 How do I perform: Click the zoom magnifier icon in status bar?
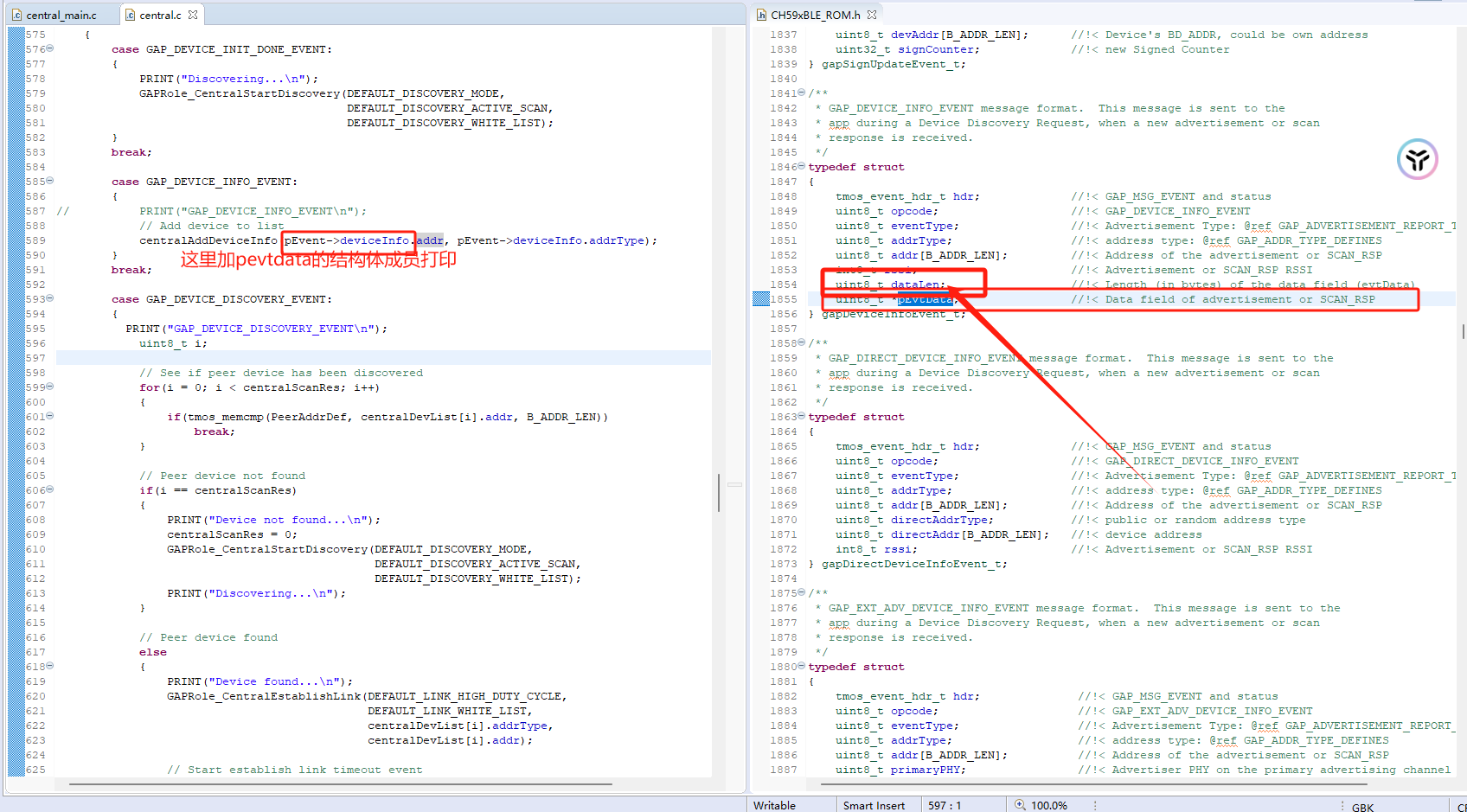[1021, 805]
